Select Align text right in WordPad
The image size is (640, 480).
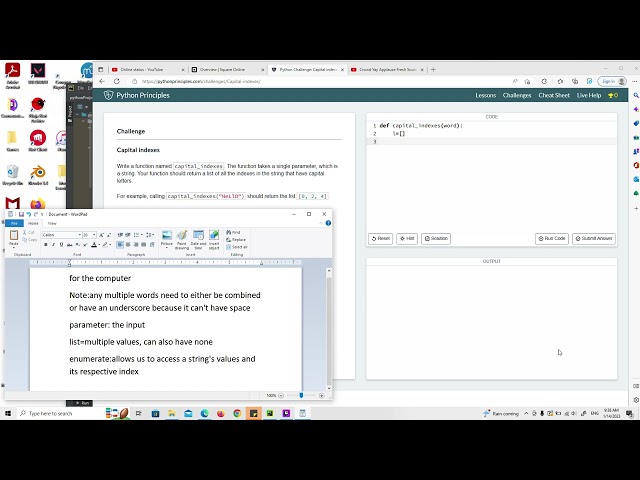click(136, 244)
